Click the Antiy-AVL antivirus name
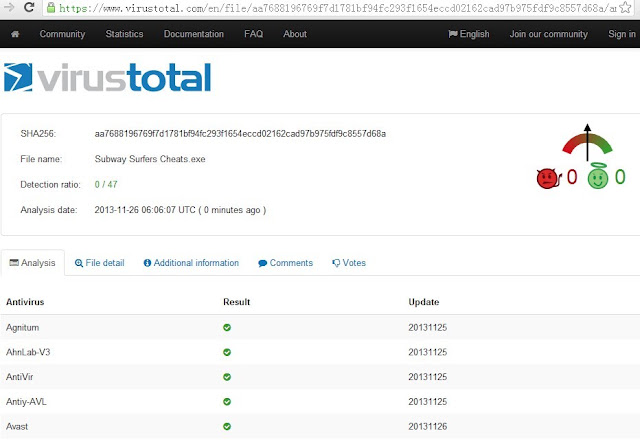 (x=26, y=402)
